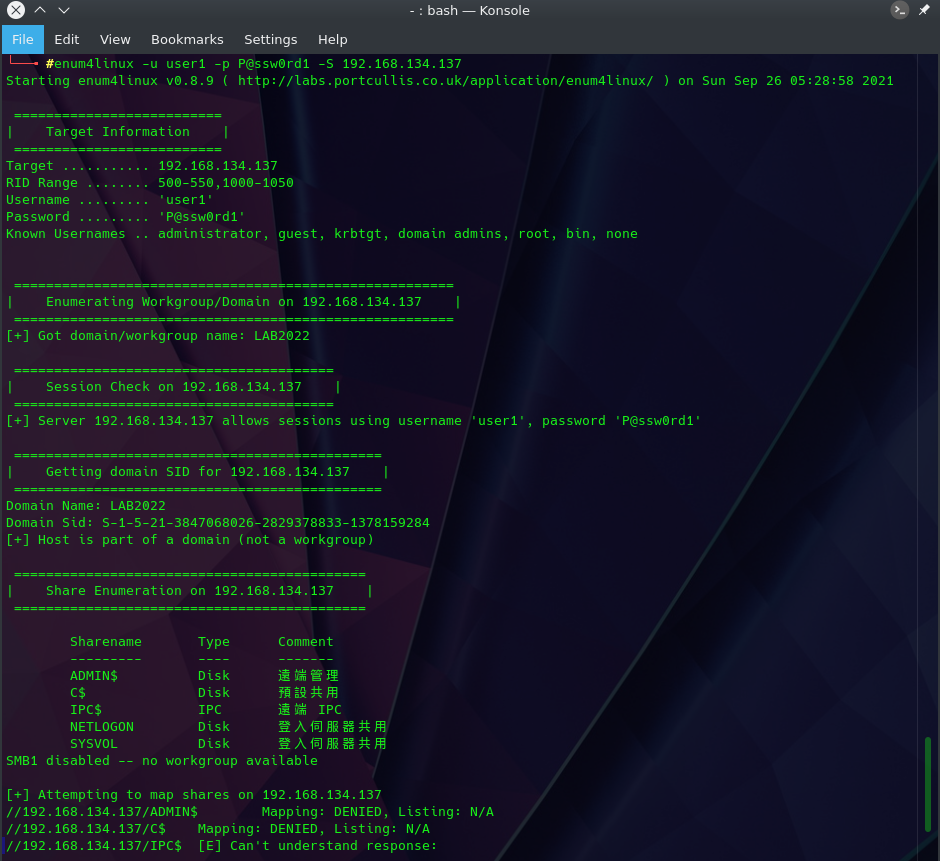Click 'Host is part of a domain' line
The image size is (940, 861).
[x=190, y=539]
